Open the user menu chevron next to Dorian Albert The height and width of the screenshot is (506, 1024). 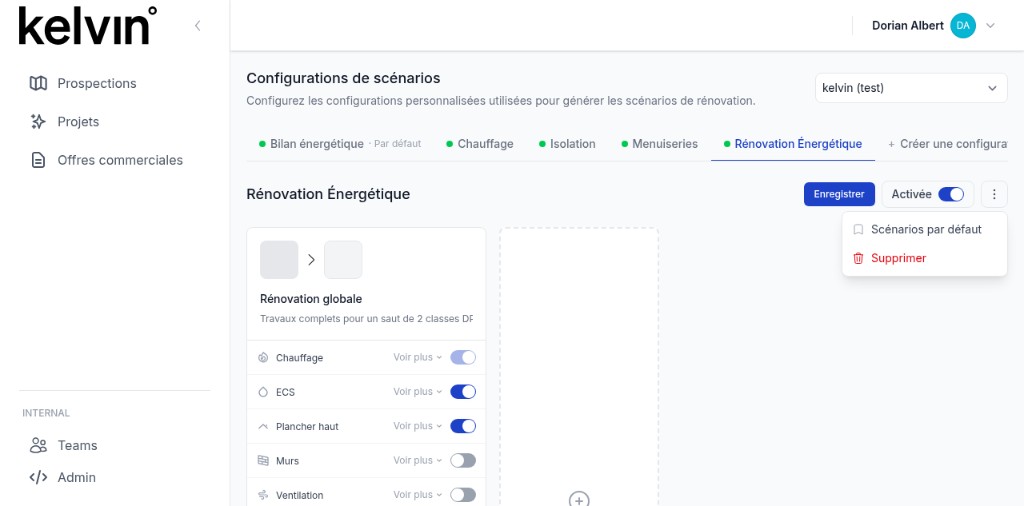point(990,26)
